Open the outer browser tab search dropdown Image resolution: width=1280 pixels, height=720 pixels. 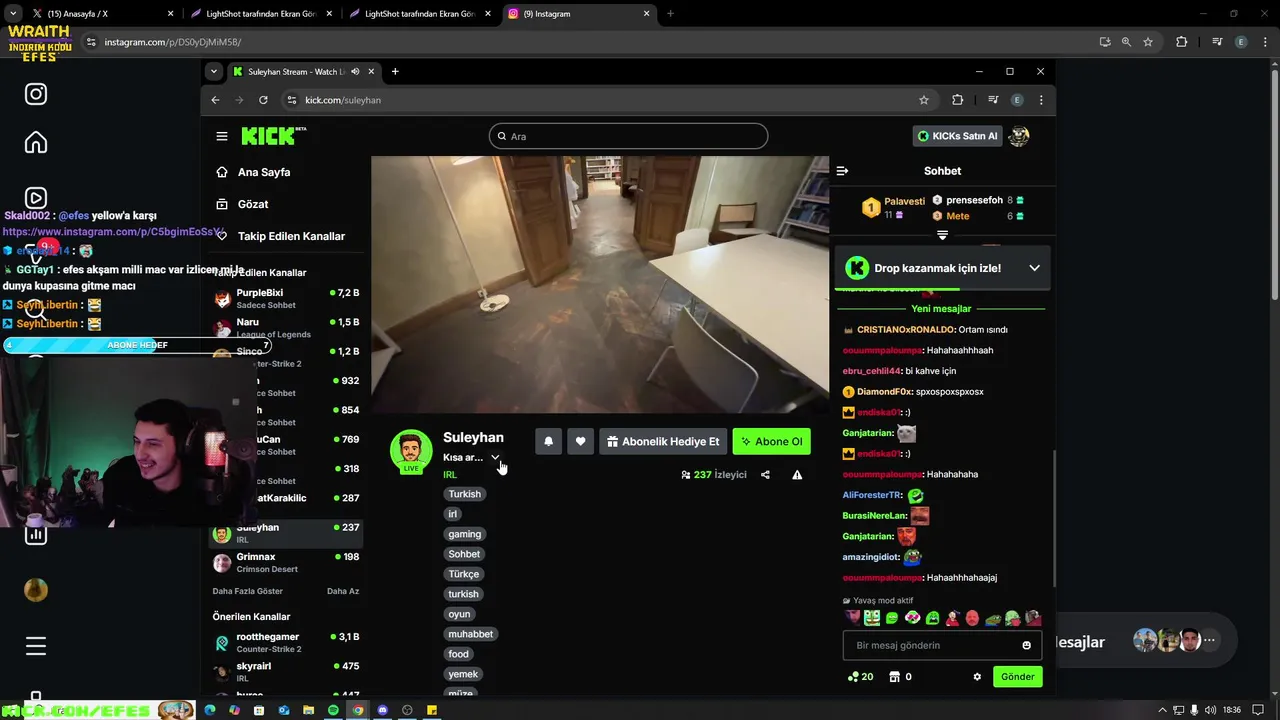click(13, 14)
